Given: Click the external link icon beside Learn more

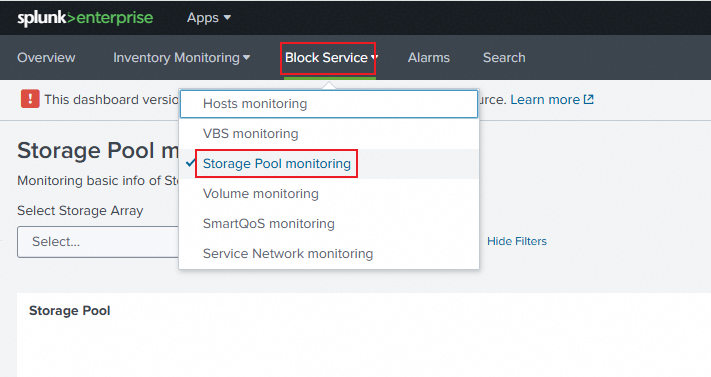Looking at the screenshot, I should 588,99.
